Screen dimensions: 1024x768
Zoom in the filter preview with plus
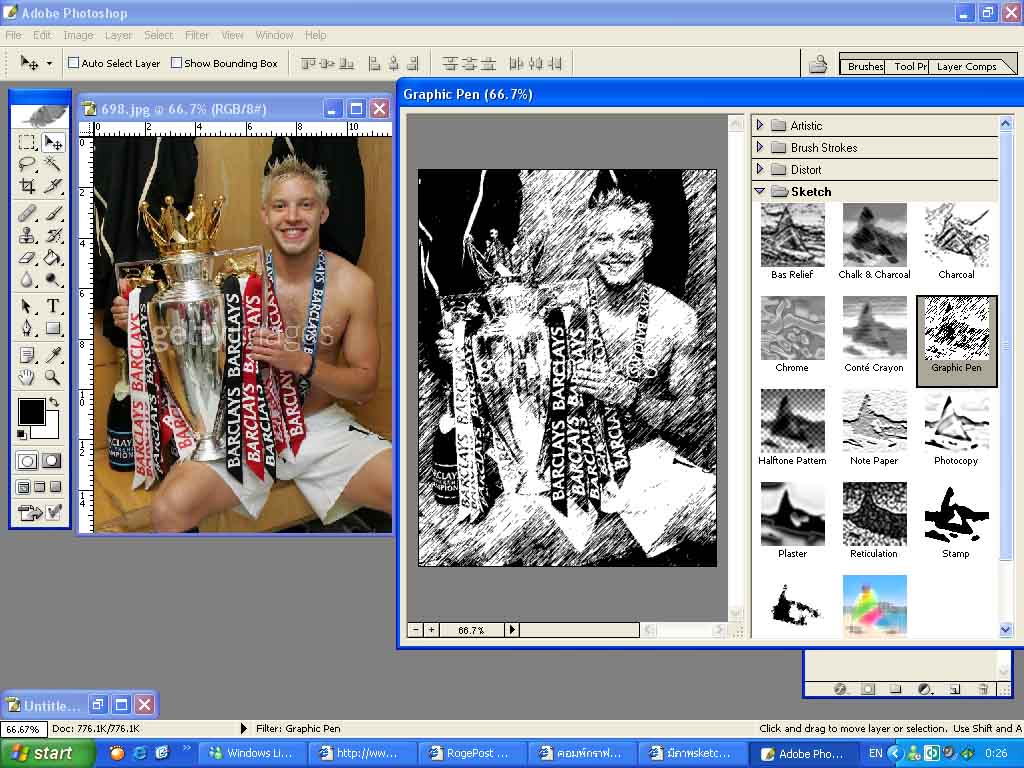tap(431, 630)
